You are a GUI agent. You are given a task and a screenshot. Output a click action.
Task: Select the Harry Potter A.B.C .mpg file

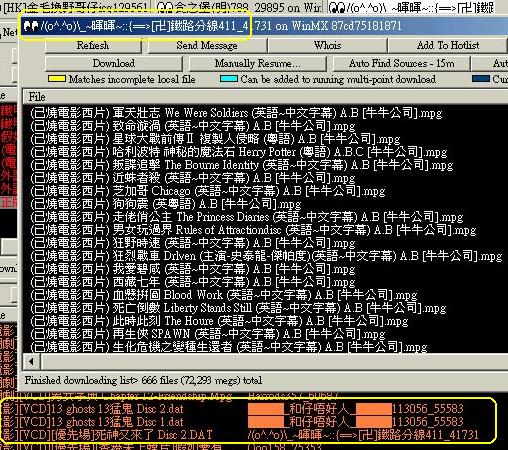[x=238, y=152]
